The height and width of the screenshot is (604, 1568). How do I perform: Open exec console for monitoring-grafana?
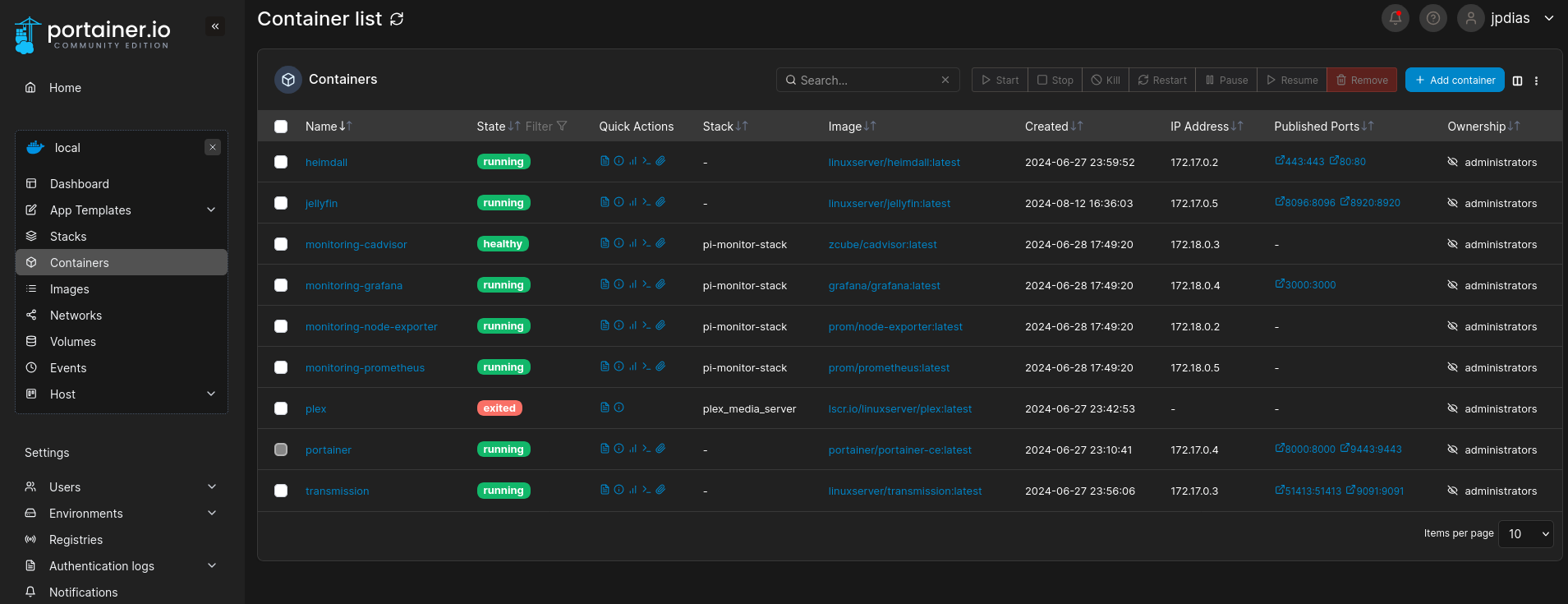pyautogui.click(x=646, y=284)
